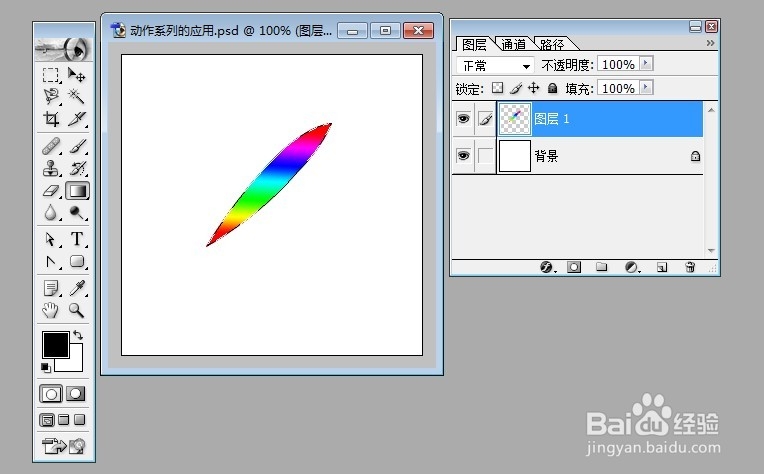Create a new layer set folder
The image size is (764, 474).
tap(602, 267)
